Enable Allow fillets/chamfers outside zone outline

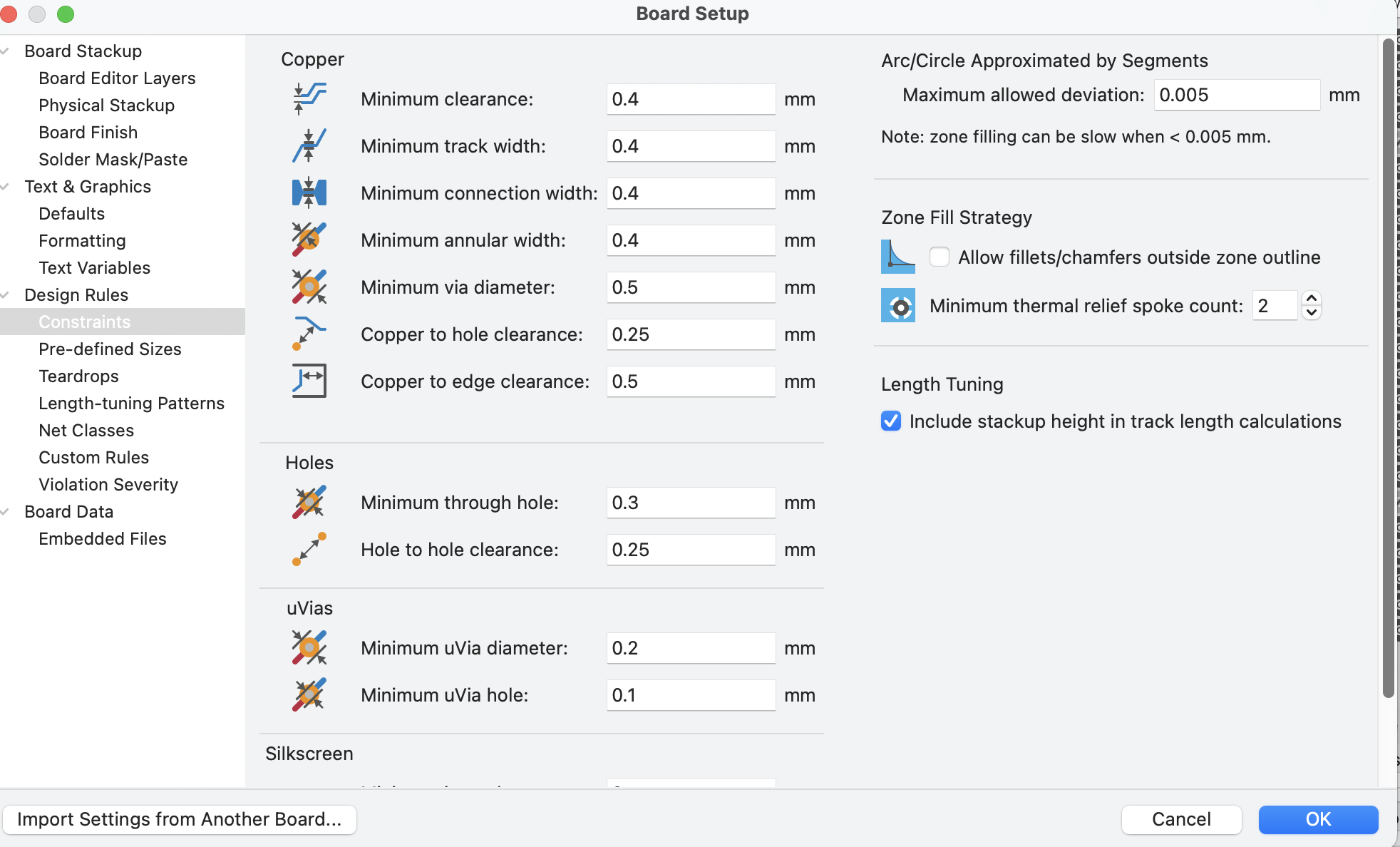click(940, 257)
